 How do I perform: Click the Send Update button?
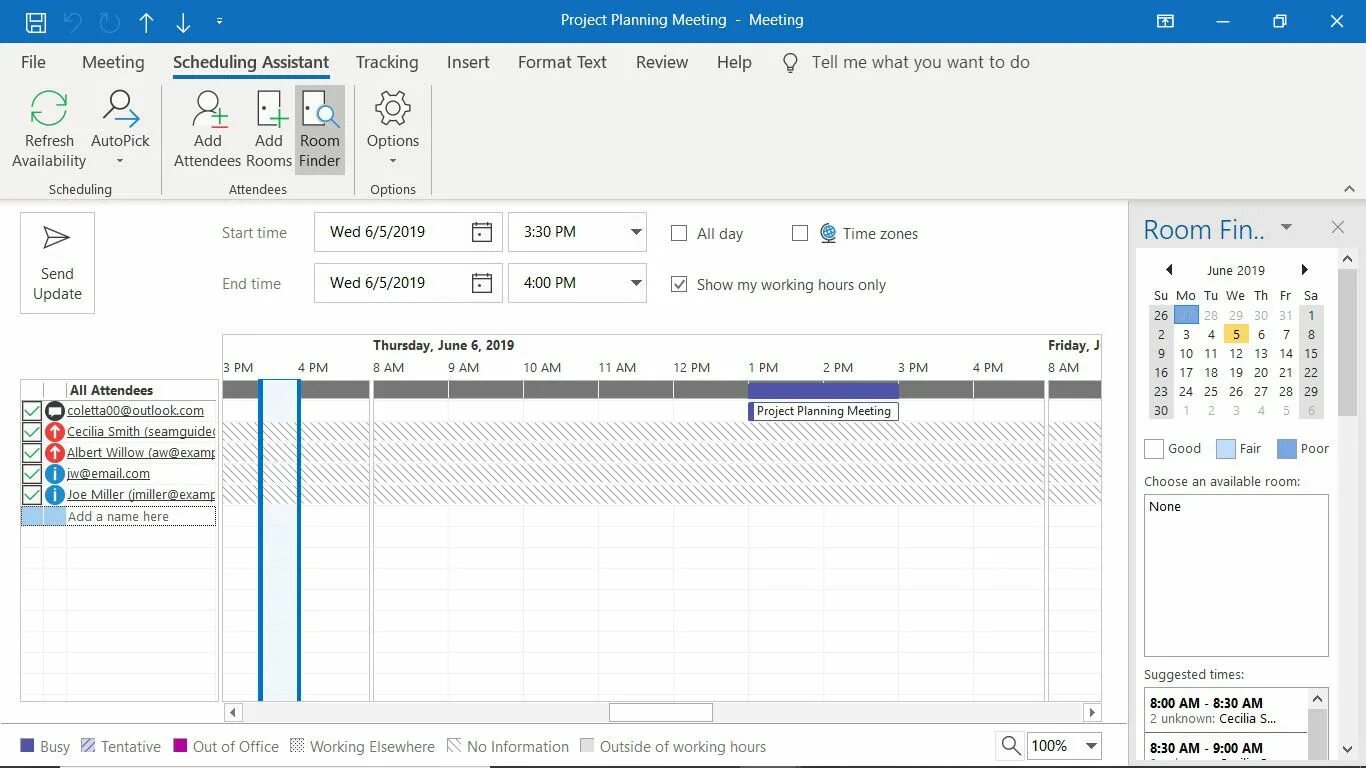57,263
